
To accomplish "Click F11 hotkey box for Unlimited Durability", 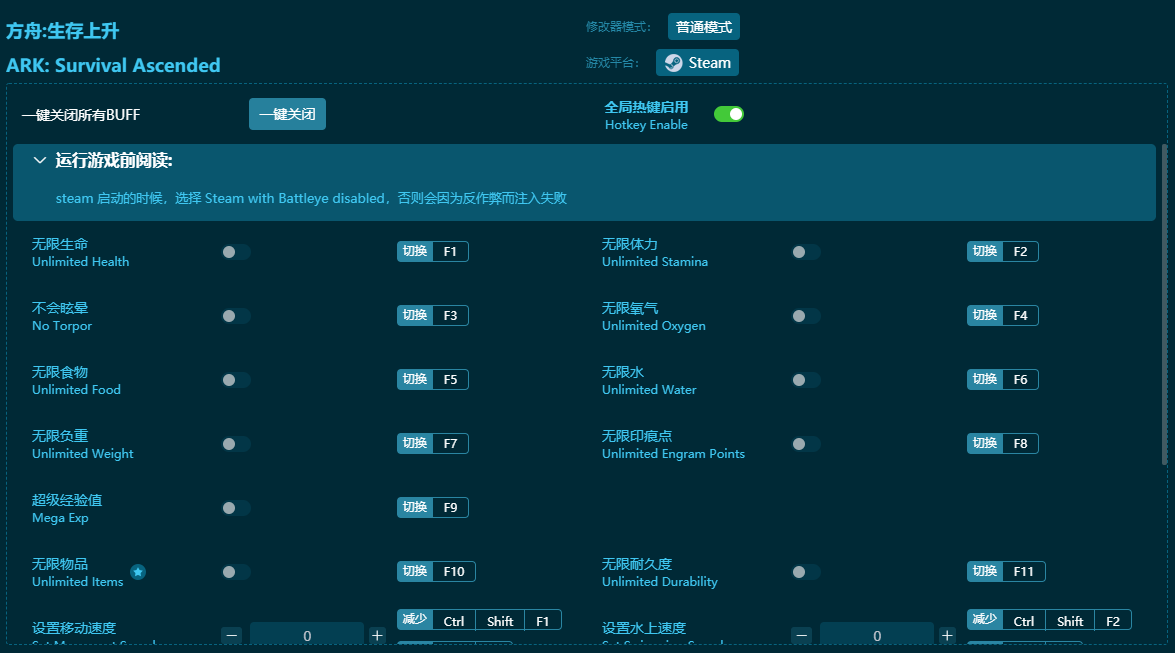I will click(x=1022, y=571).
